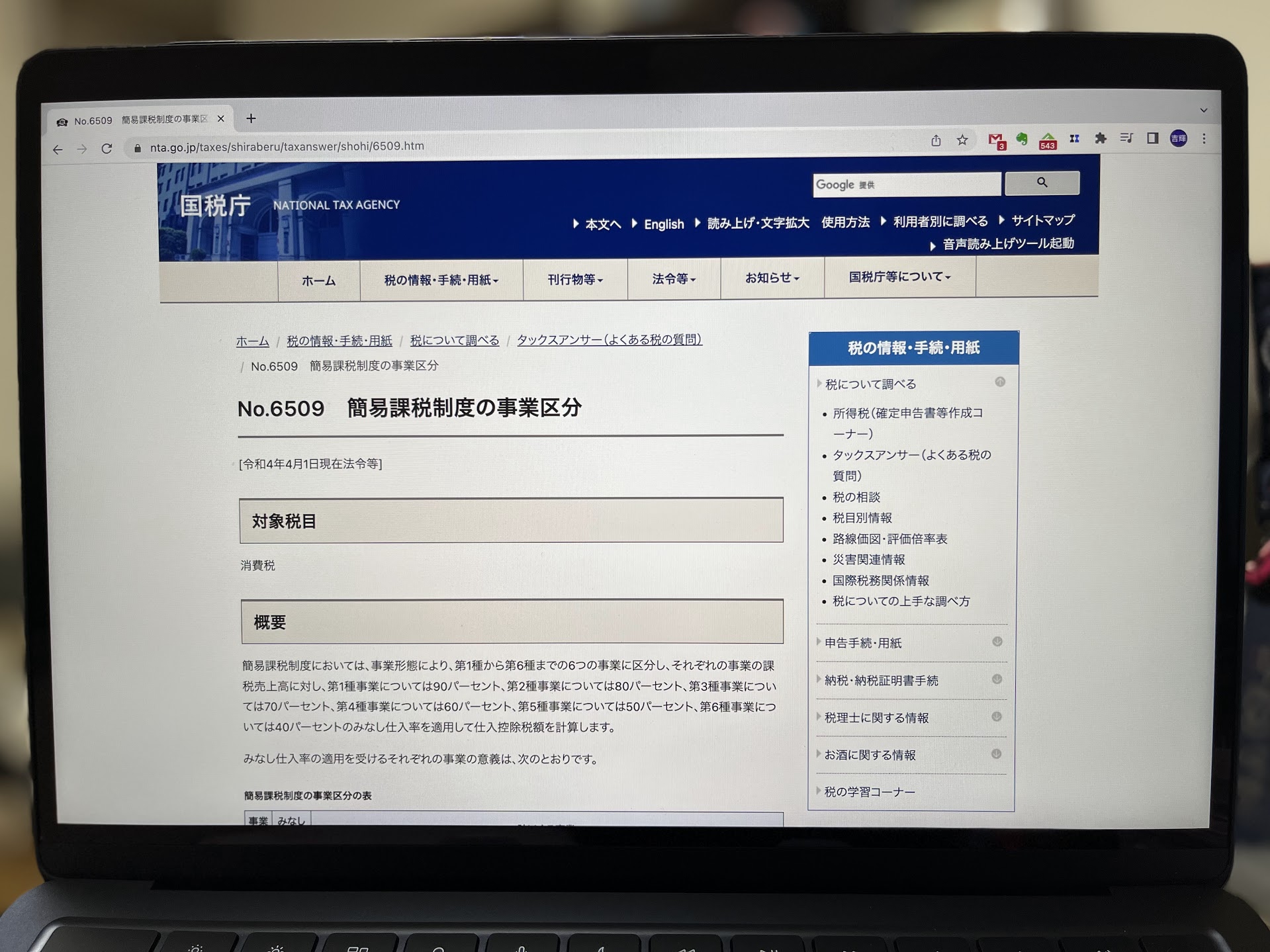1270x952 pixels.
Task: Open the タックスアンサー breadcrumb link
Action: (x=609, y=339)
